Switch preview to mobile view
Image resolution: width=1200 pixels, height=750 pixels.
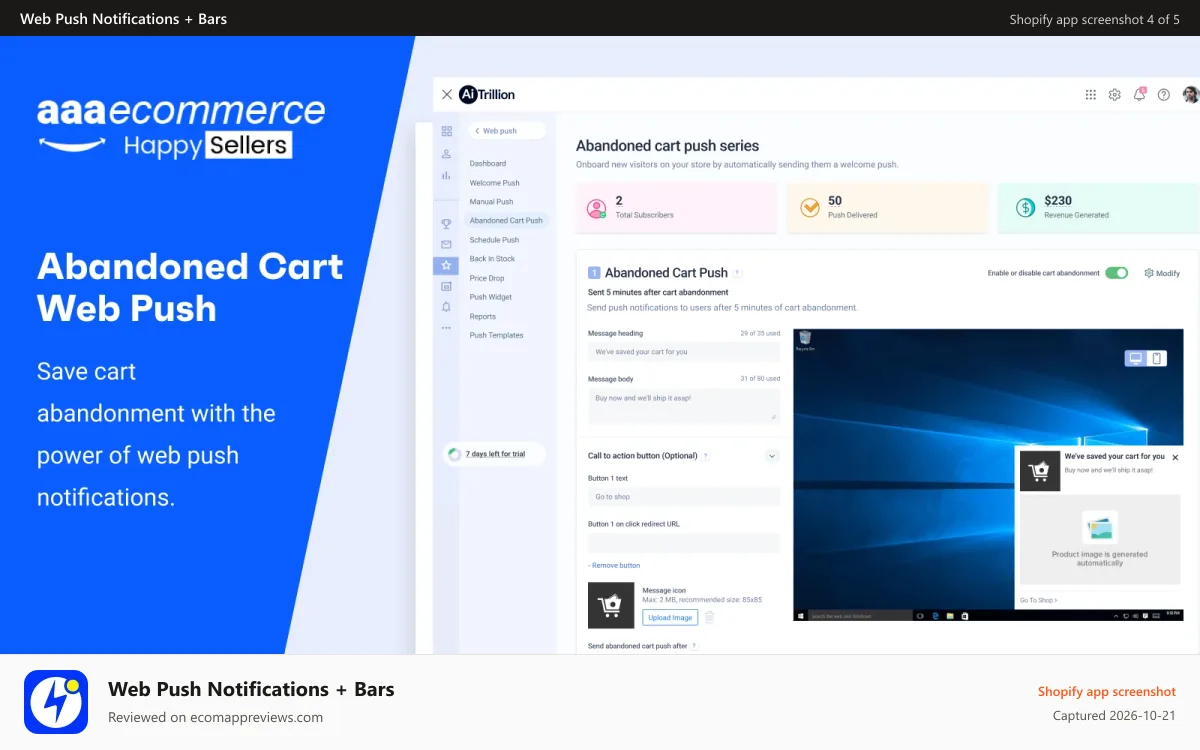tap(1157, 358)
